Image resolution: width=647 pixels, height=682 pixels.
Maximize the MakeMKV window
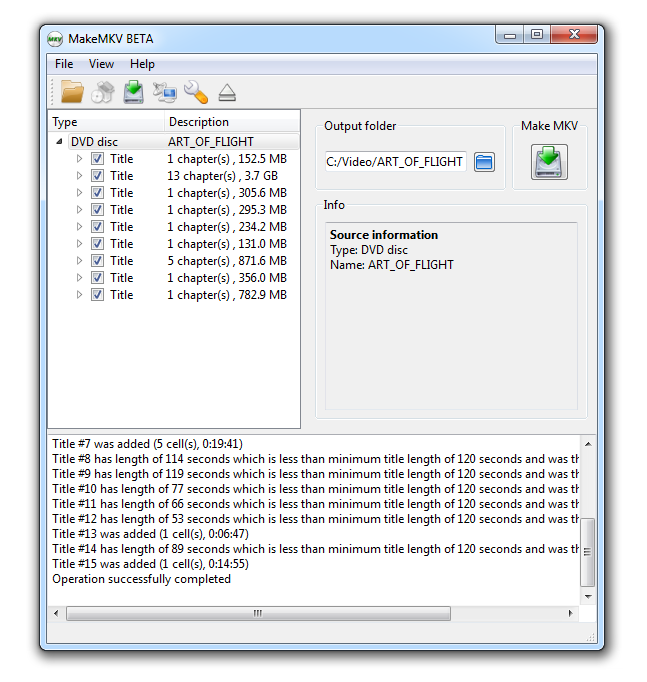tap(537, 34)
